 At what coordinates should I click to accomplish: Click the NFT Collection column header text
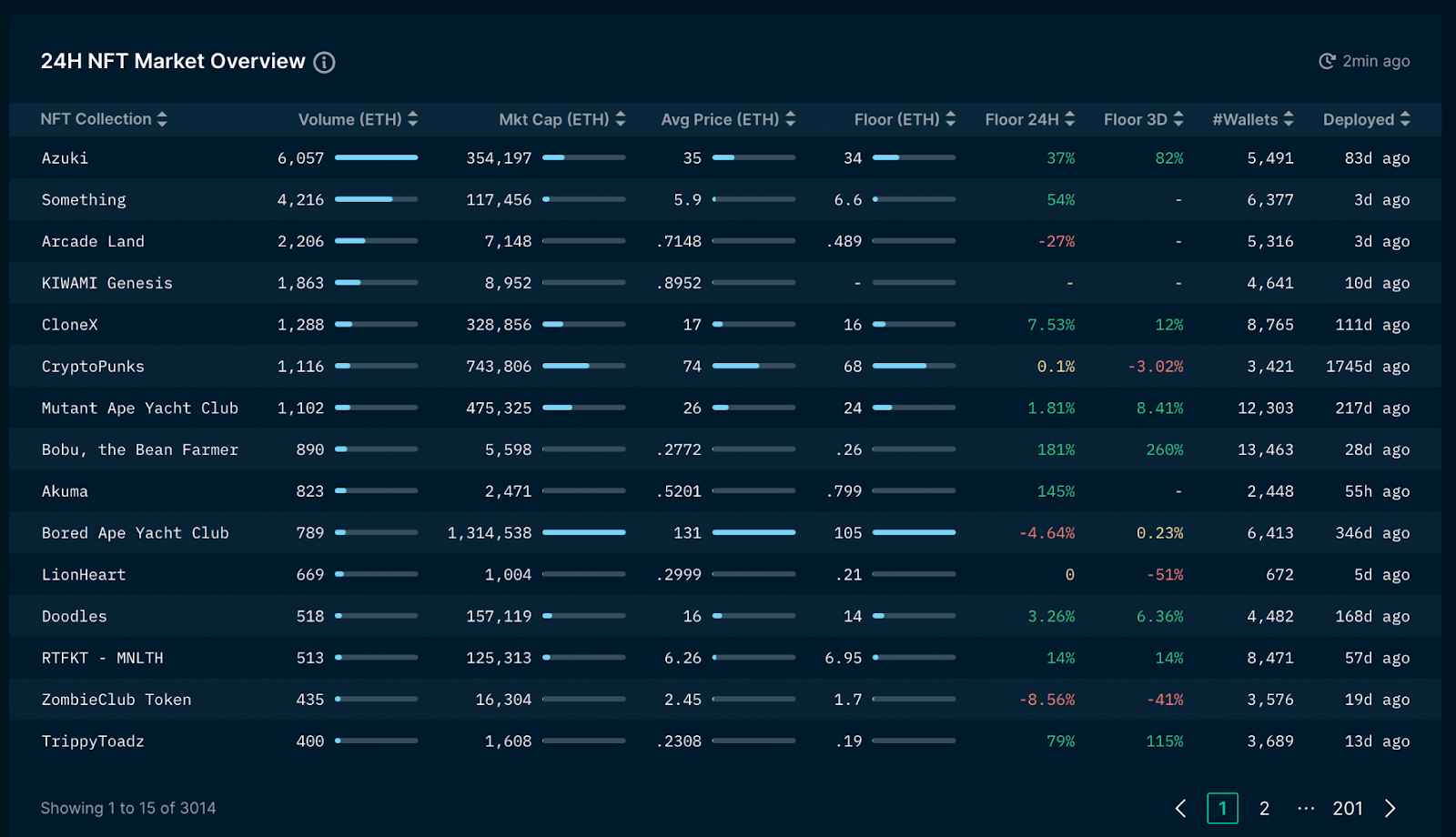(x=96, y=119)
